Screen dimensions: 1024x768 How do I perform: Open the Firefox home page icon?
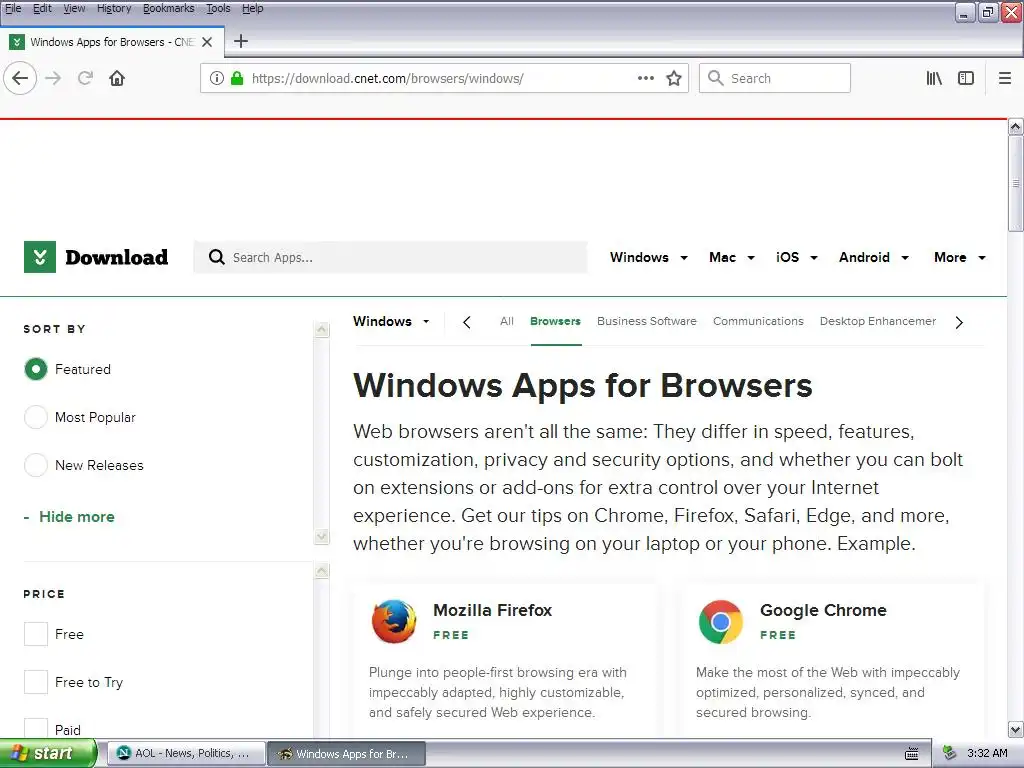[117, 78]
